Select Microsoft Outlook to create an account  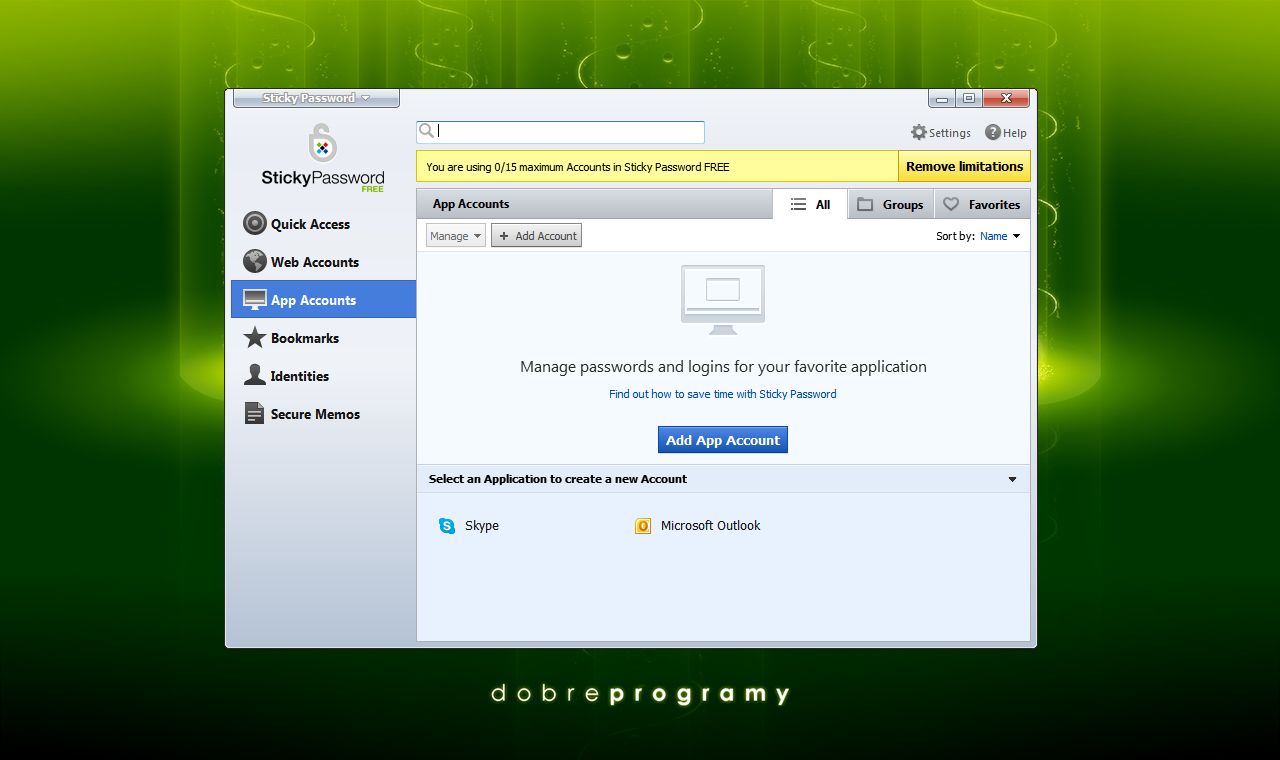[698, 526]
